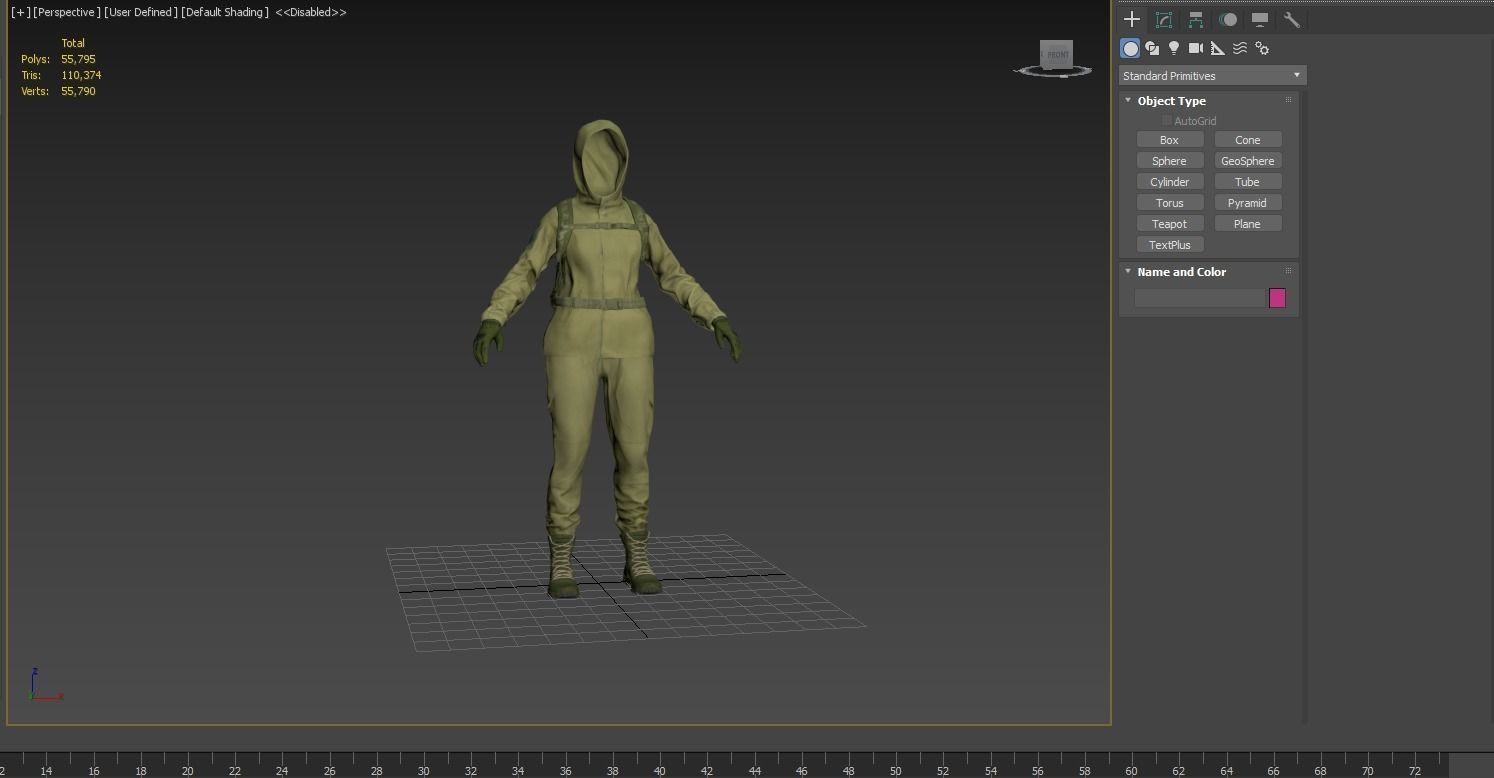
Task: Click the Name and Color rollout drag handle
Action: click(x=1288, y=271)
